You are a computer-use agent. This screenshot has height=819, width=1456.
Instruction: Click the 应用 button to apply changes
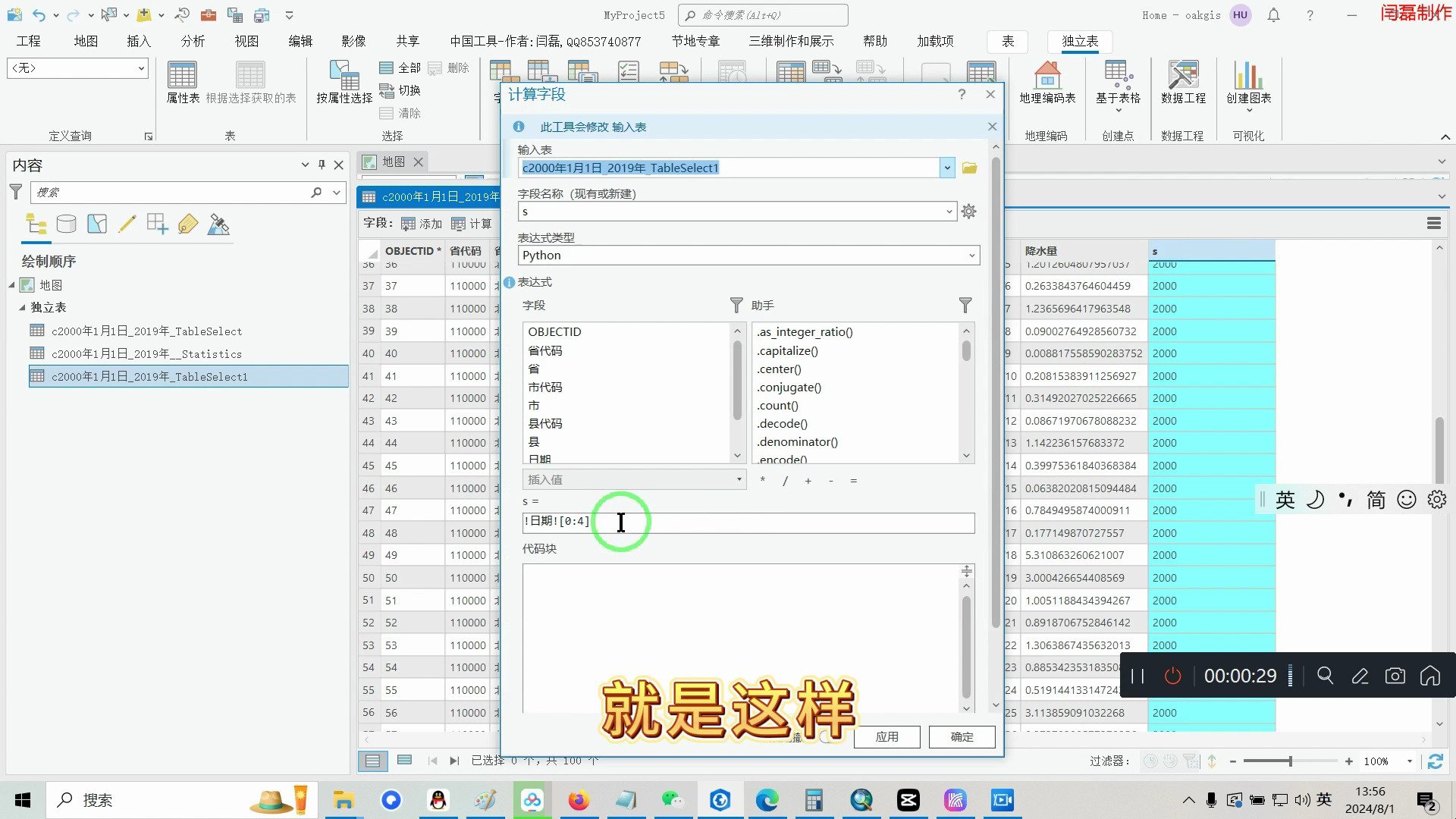click(x=886, y=736)
